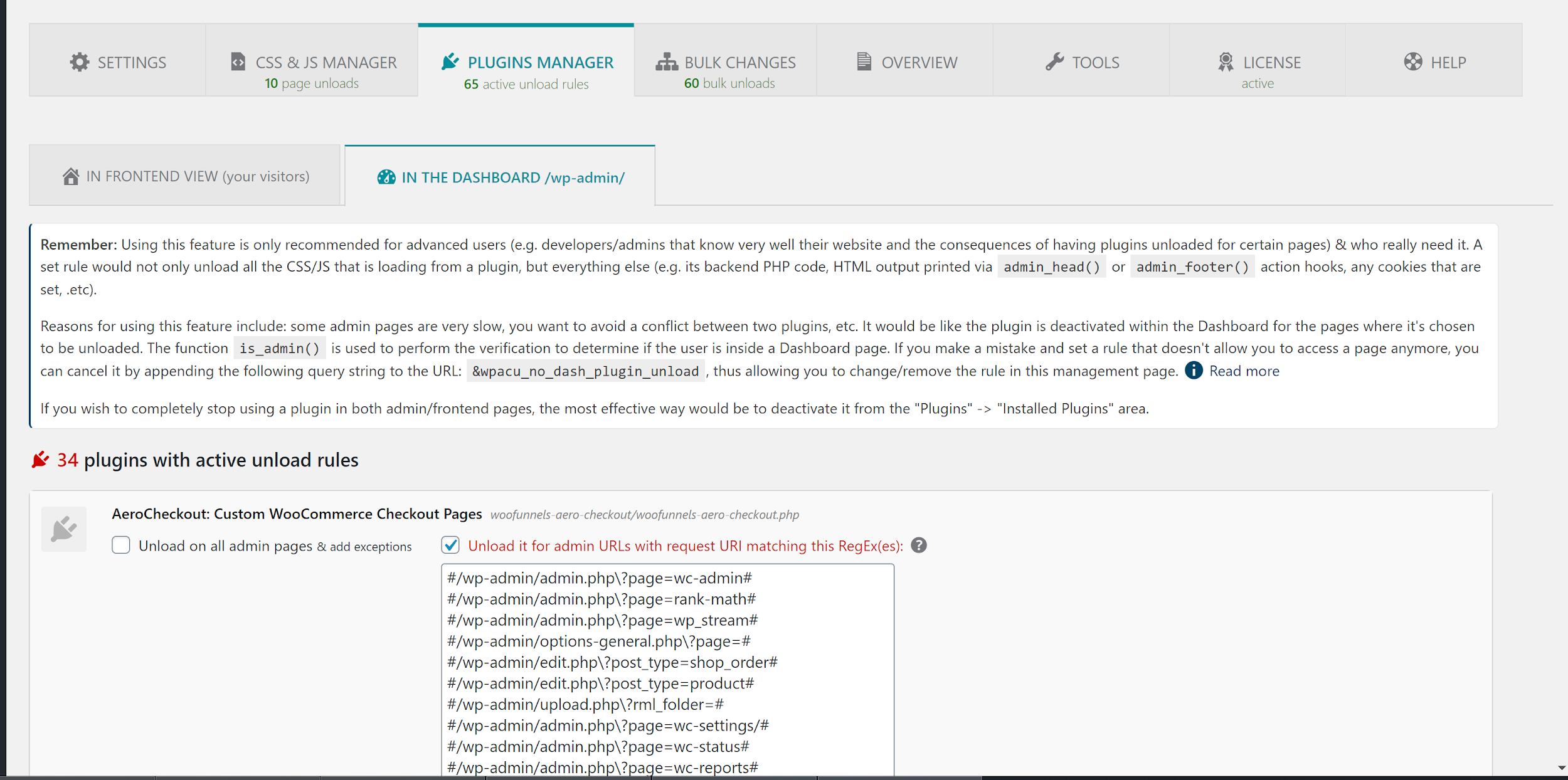
Task: Click the AeroCheckout plugin title text
Action: pos(297,514)
